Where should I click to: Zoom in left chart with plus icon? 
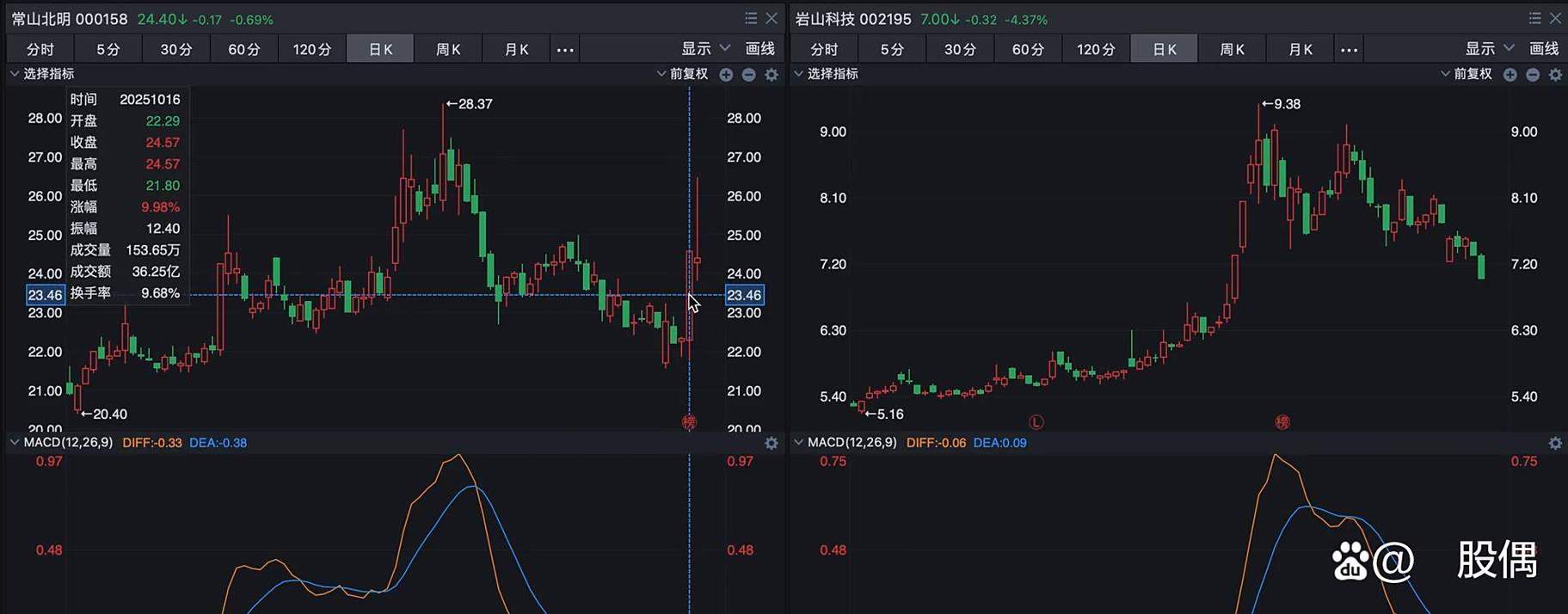[726, 75]
